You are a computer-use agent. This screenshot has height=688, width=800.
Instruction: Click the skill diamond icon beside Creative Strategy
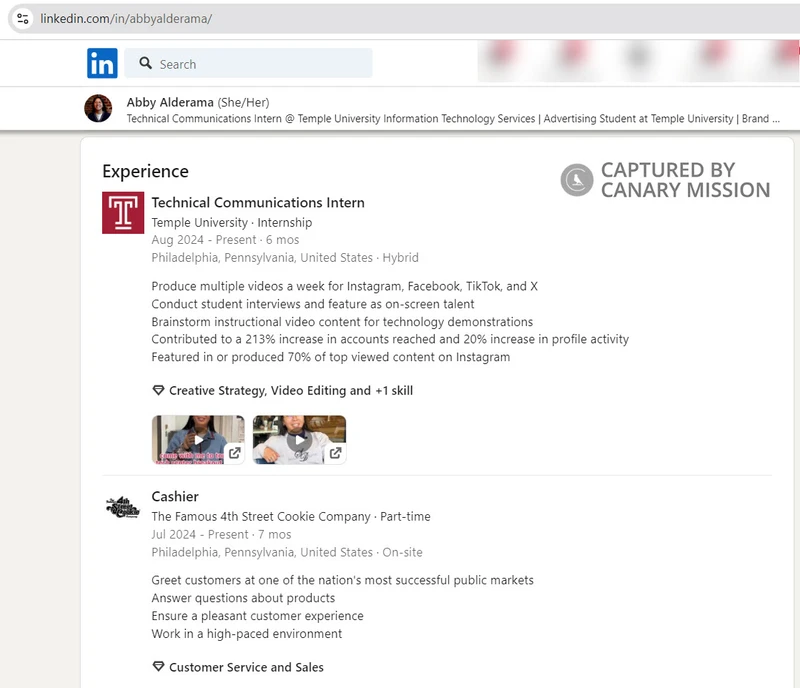[x=158, y=391]
